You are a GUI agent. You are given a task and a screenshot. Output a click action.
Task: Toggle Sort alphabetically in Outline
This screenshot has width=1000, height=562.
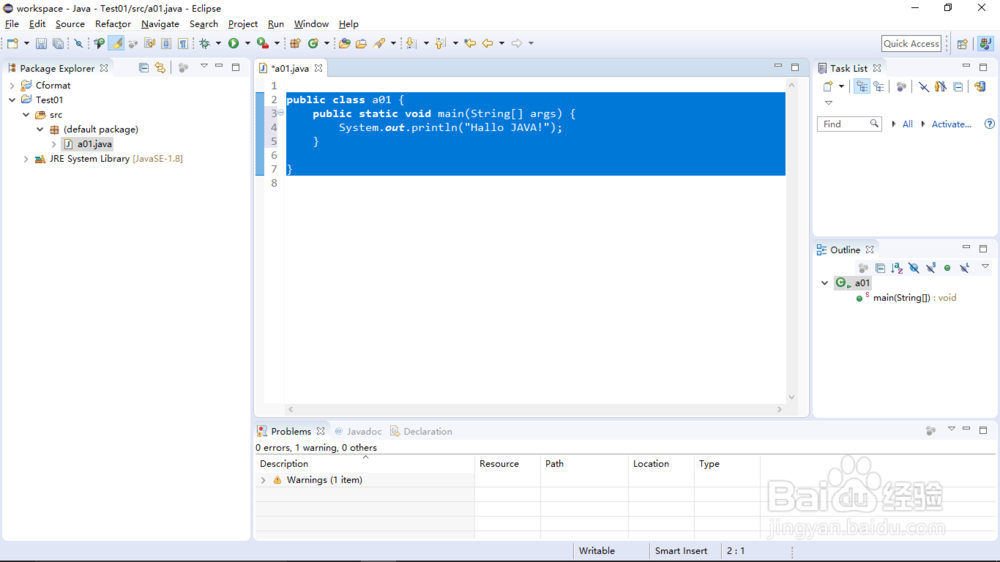[x=897, y=268]
